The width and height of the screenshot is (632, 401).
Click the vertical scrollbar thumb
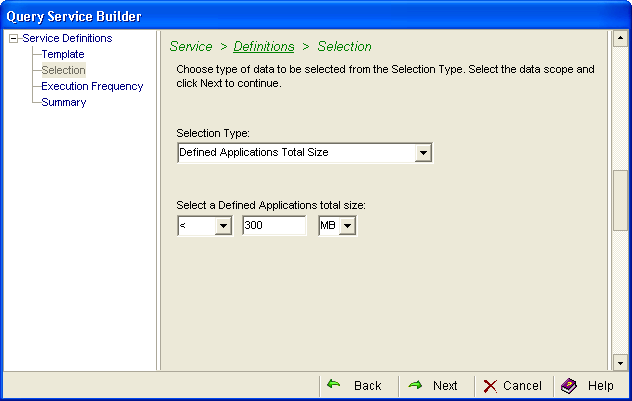(620, 200)
